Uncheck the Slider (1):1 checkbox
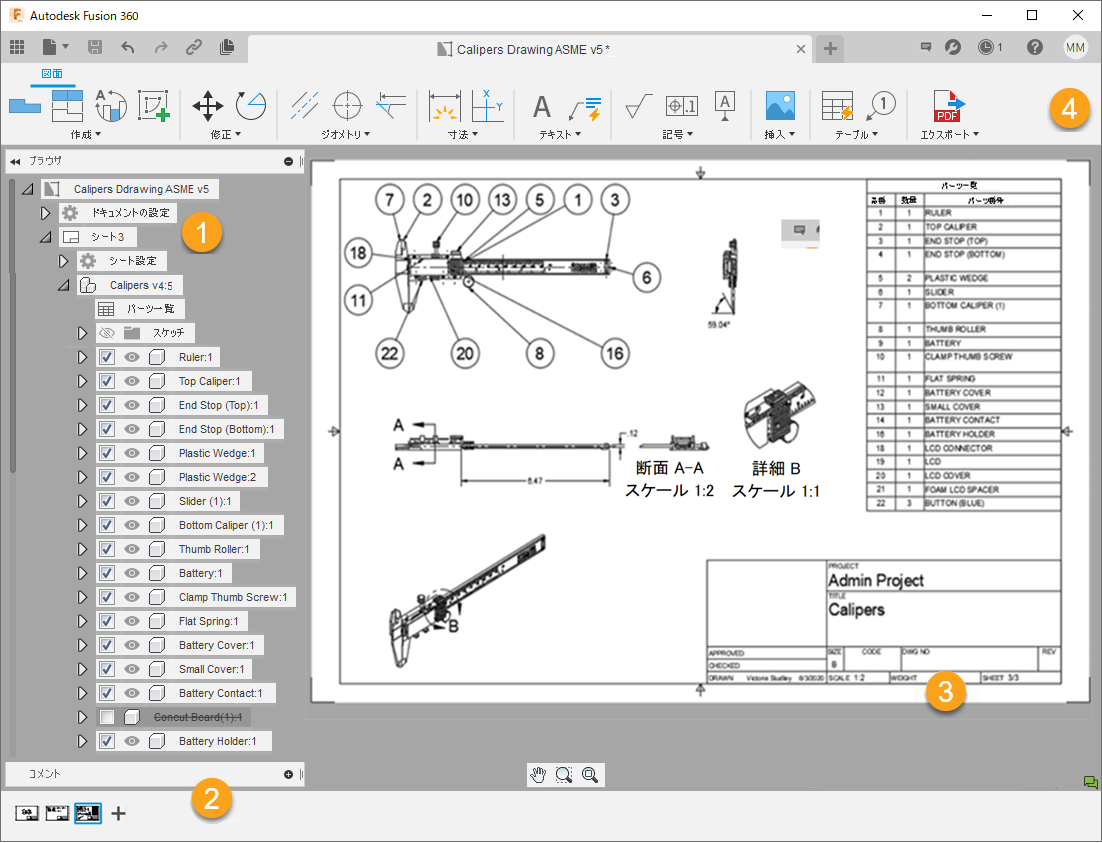This screenshot has height=843, width=1102. coord(106,501)
